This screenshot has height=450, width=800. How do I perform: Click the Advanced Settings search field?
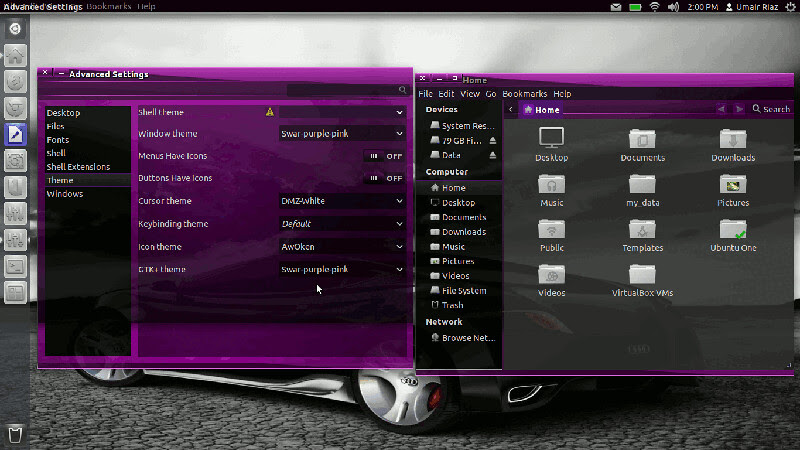tap(348, 90)
